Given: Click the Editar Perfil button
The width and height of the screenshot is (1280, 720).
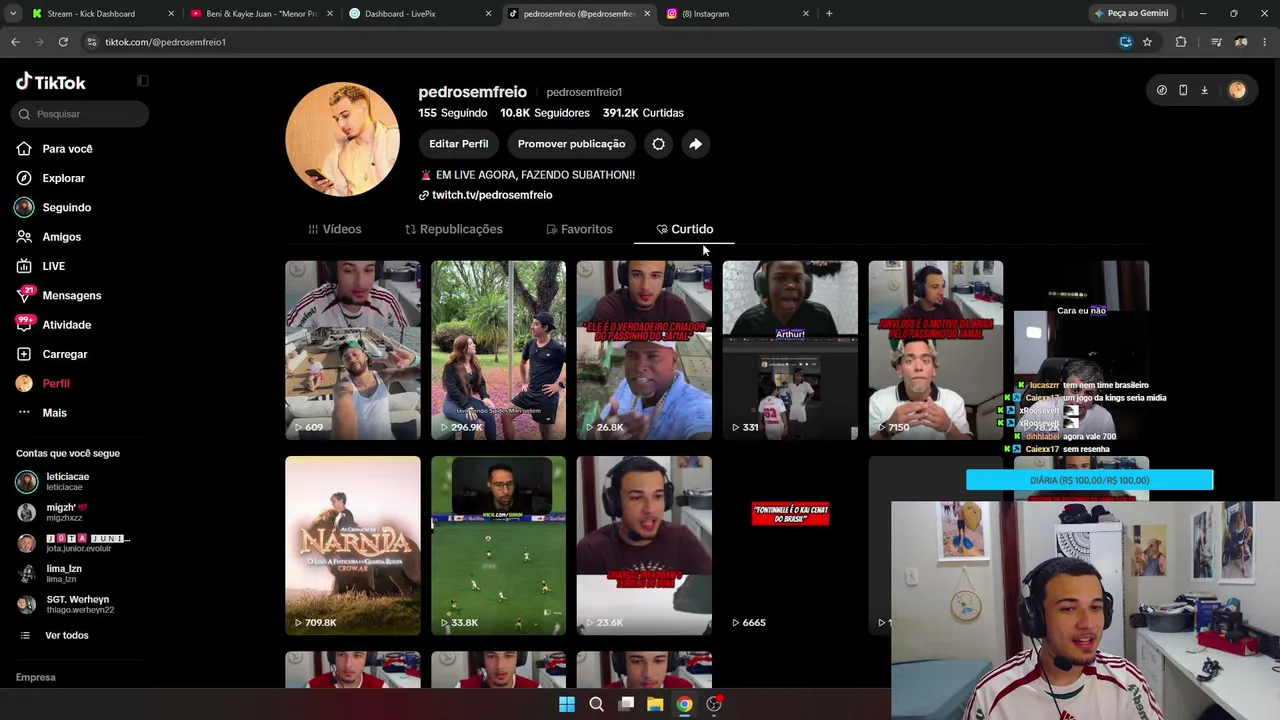Looking at the screenshot, I should click(x=459, y=144).
